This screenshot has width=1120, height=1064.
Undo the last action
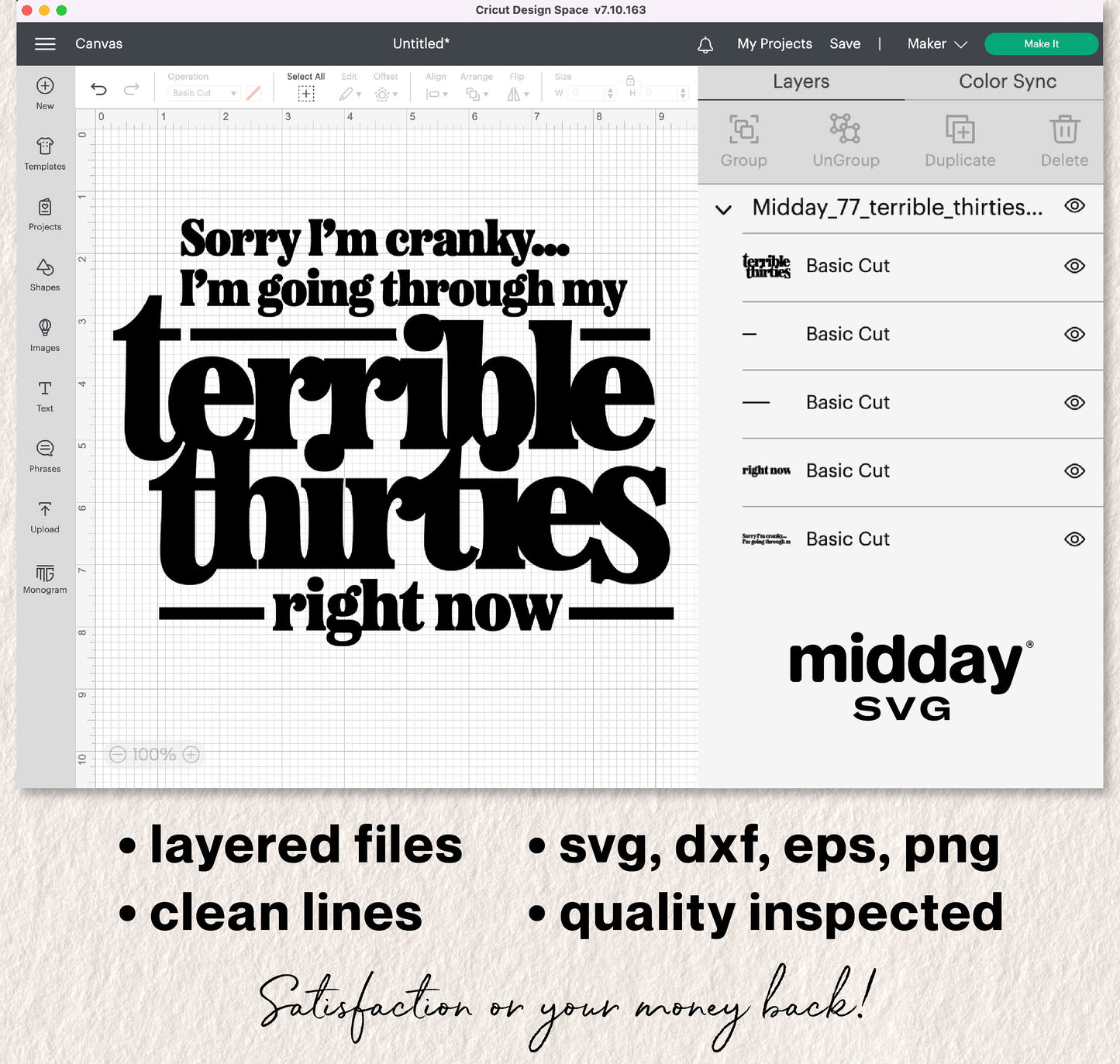(x=99, y=89)
